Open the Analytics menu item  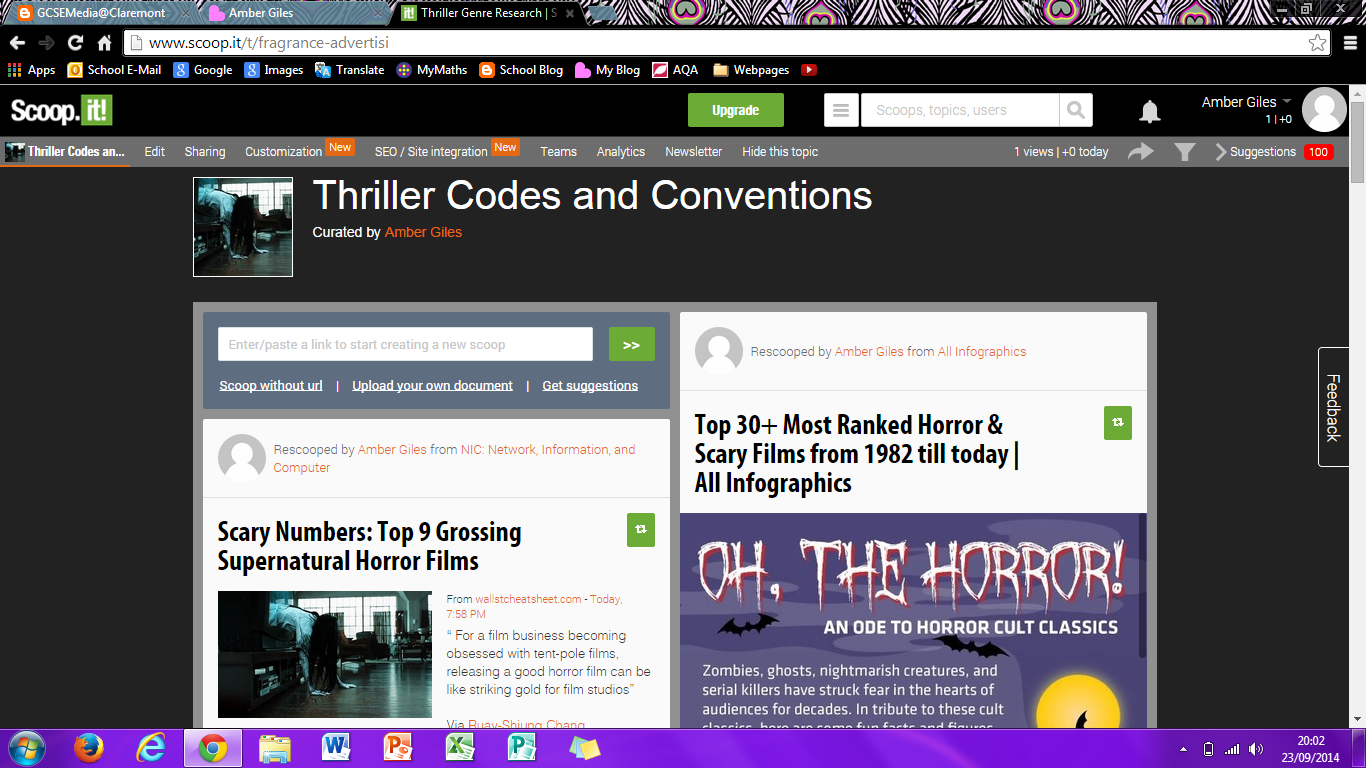tap(621, 152)
